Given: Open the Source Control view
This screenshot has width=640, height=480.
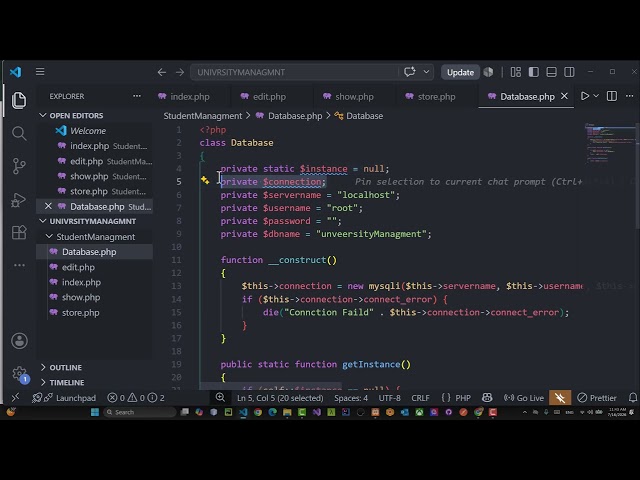Looking at the screenshot, I should pyautogui.click(x=19, y=166).
